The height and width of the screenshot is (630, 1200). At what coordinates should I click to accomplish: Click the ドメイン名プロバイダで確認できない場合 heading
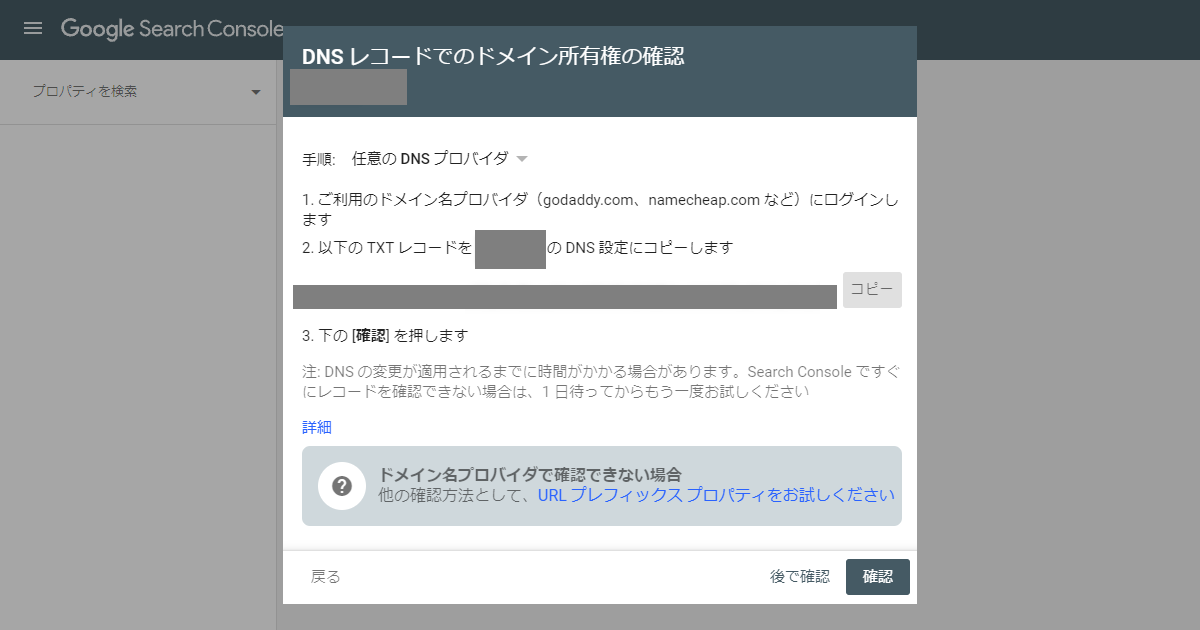click(530, 474)
